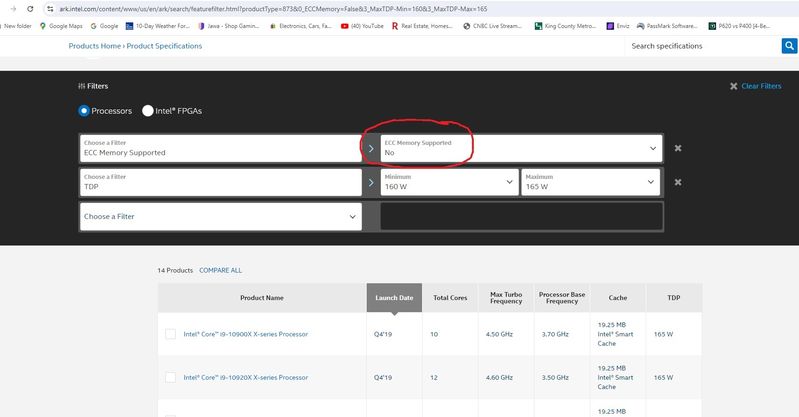Click the address bar URL

point(273,9)
